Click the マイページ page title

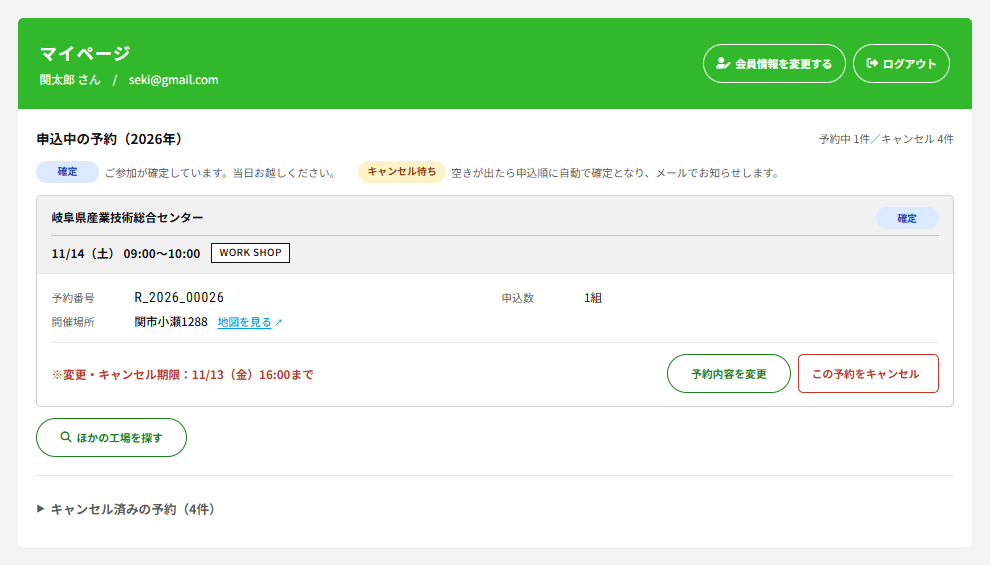click(x=85, y=53)
